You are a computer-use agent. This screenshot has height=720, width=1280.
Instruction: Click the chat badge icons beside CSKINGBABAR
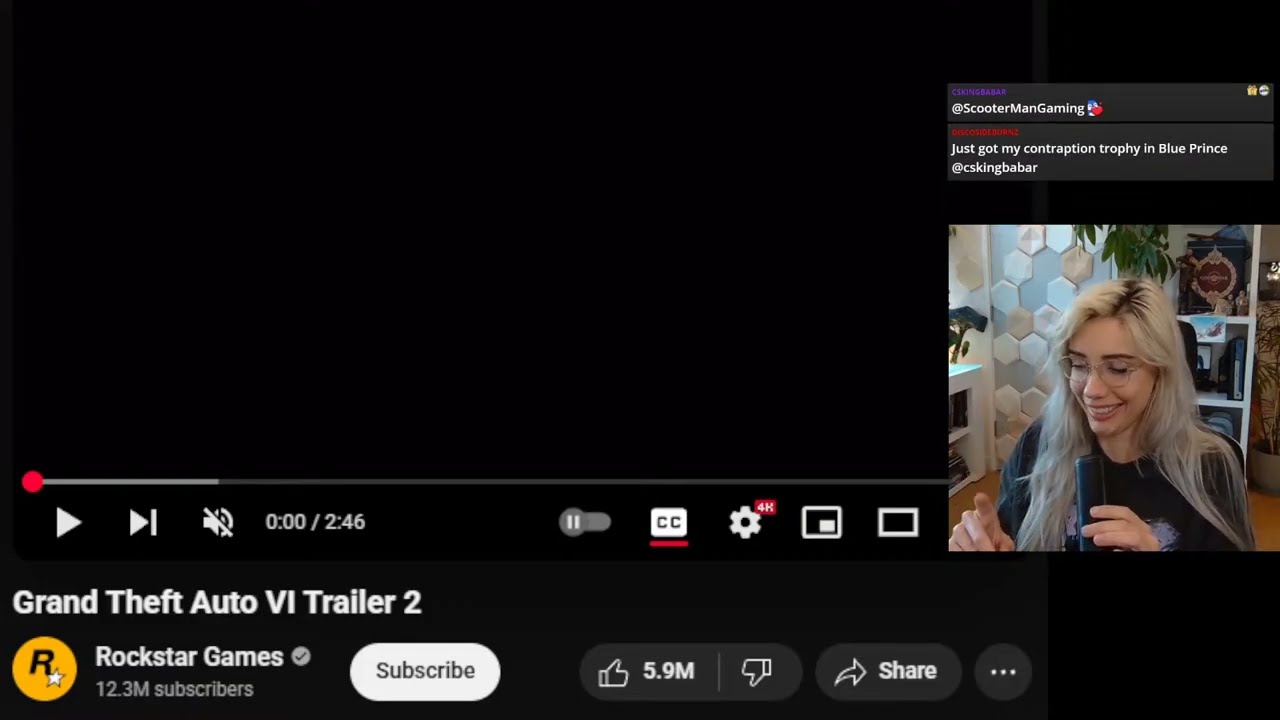click(x=1258, y=91)
